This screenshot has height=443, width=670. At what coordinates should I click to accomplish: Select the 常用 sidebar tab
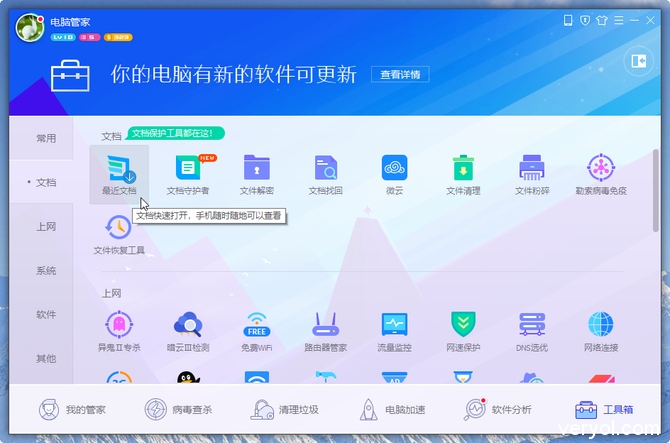(x=41, y=138)
